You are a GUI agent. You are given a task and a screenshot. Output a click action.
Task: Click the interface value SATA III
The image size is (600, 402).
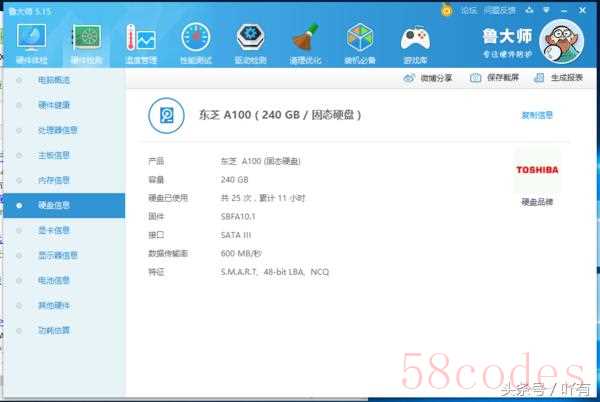(x=236, y=235)
